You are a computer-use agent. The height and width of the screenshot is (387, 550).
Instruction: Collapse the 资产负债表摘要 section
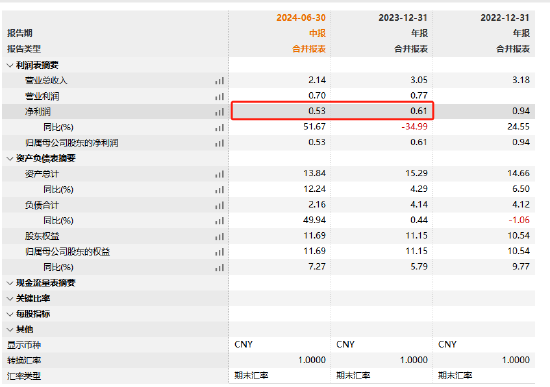click(10, 159)
